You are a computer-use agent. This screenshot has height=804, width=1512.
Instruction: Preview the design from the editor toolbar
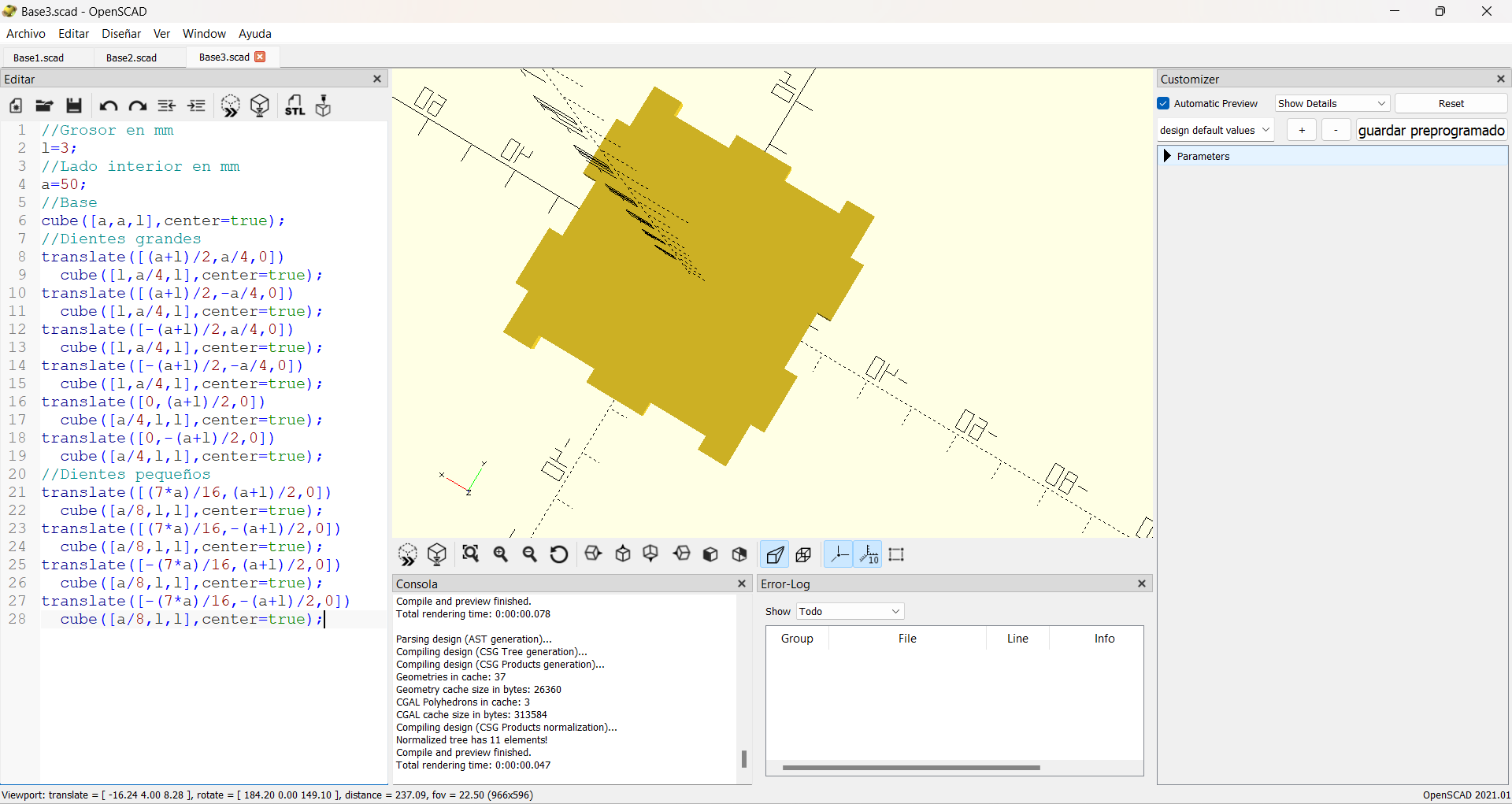point(230,106)
